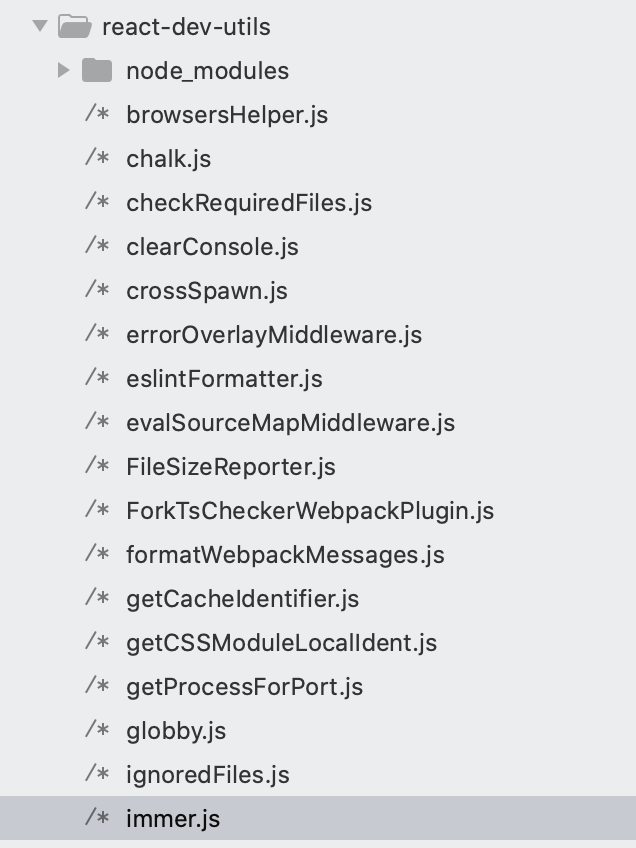Open checkRequiredFiles.js file
This screenshot has width=636, height=848.
tap(248, 202)
